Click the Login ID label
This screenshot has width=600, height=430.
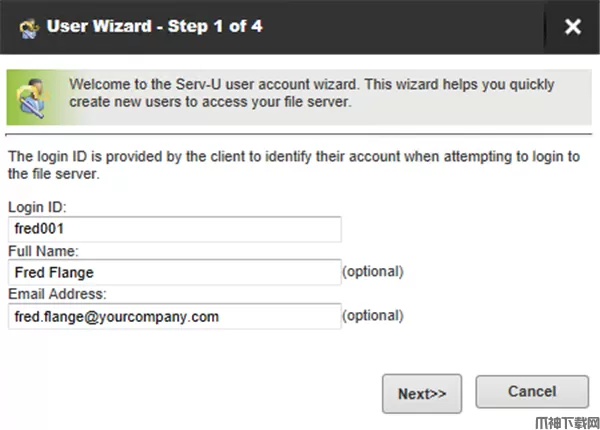[36, 207]
